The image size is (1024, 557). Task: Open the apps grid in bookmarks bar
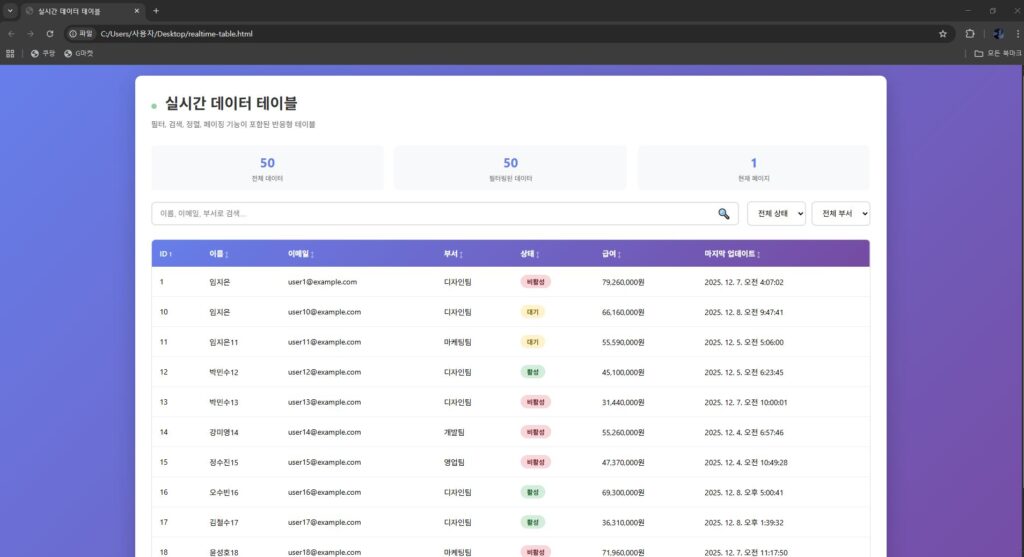[10, 54]
